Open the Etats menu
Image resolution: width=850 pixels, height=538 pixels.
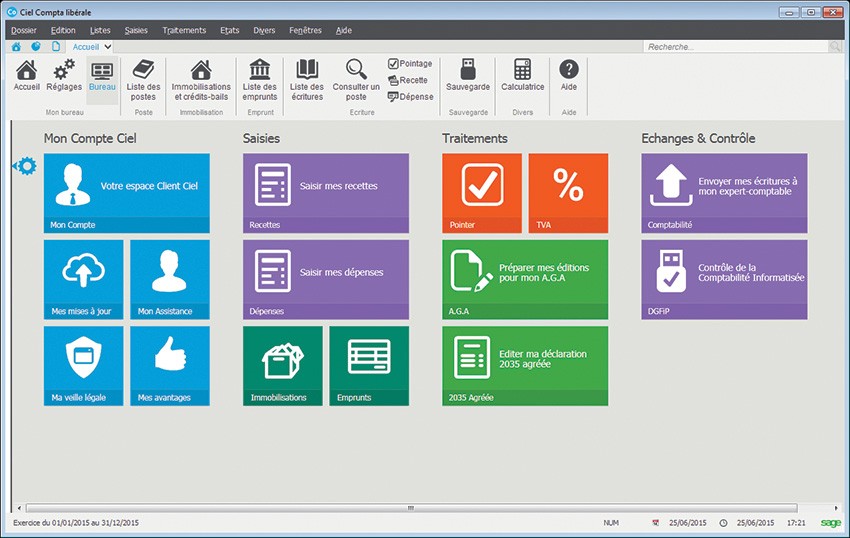(x=229, y=30)
